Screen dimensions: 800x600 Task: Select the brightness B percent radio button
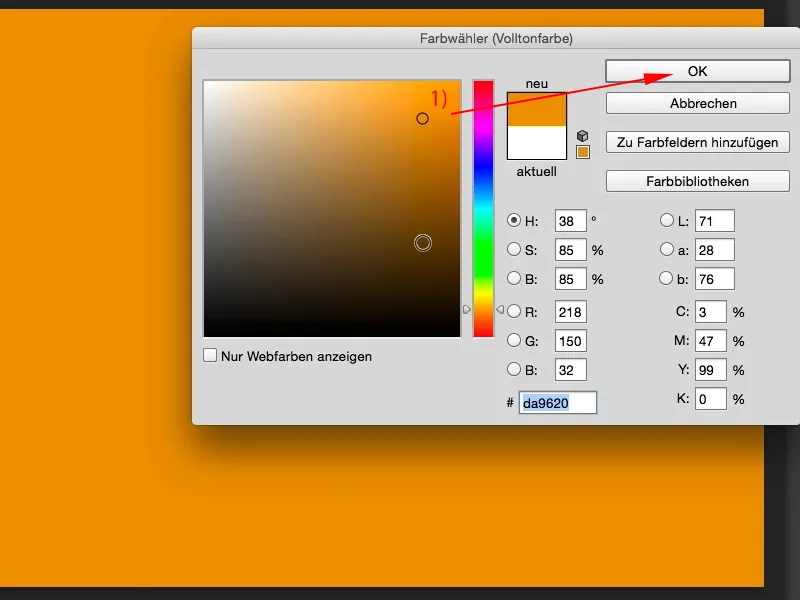[x=514, y=279]
